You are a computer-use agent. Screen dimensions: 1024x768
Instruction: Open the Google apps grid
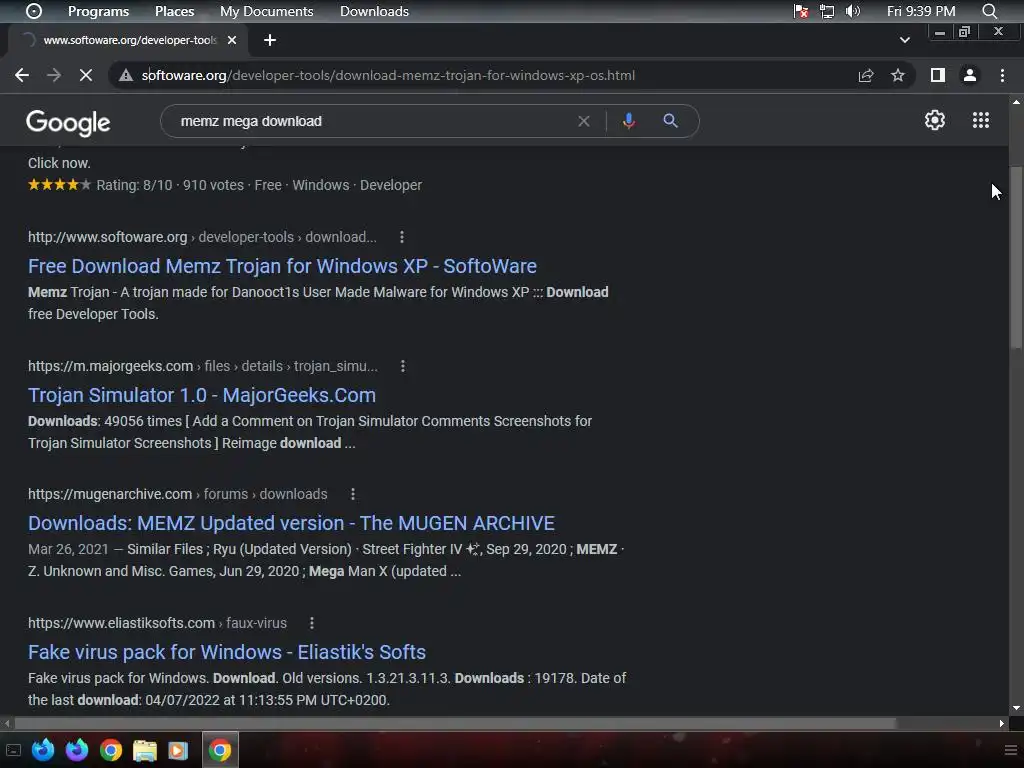(980, 120)
